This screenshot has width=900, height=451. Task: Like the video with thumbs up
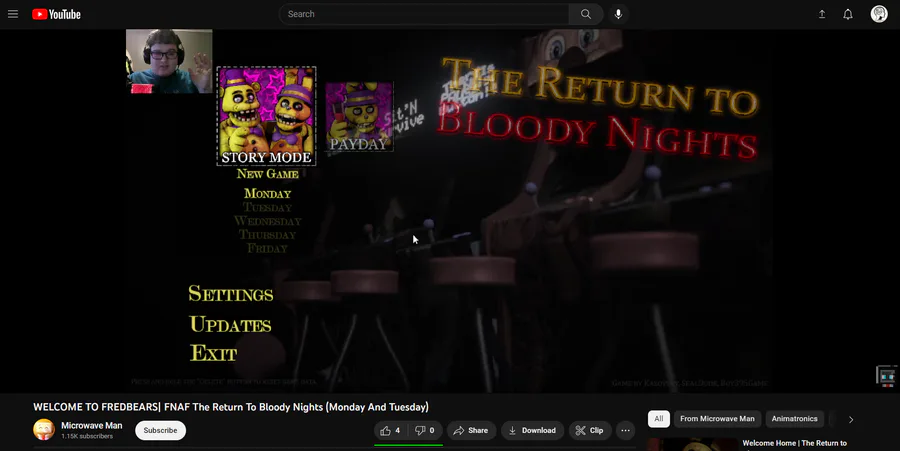[391, 430]
